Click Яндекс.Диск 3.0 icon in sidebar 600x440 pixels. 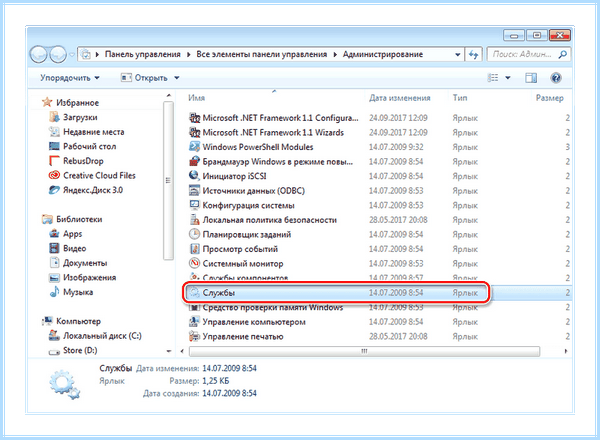point(54,190)
